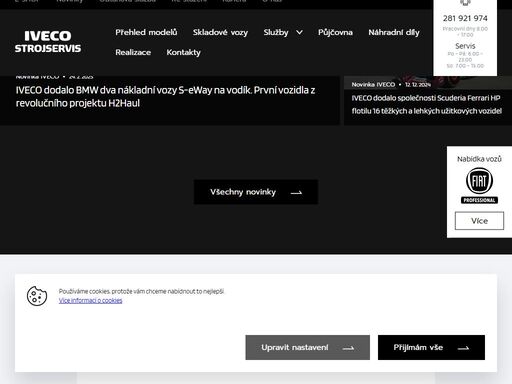Viewport: 512px width, 384px height.
Task: Click the Nabídka vozů label
Action: (x=479, y=159)
